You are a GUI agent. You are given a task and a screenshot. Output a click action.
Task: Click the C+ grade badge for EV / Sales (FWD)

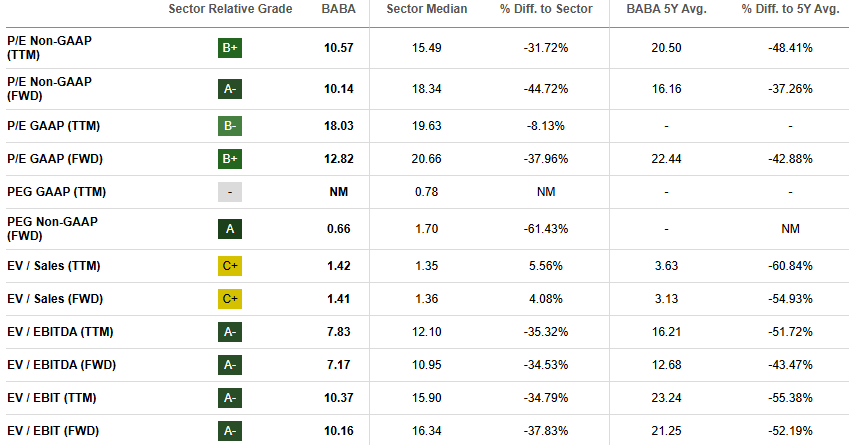pyautogui.click(x=230, y=298)
